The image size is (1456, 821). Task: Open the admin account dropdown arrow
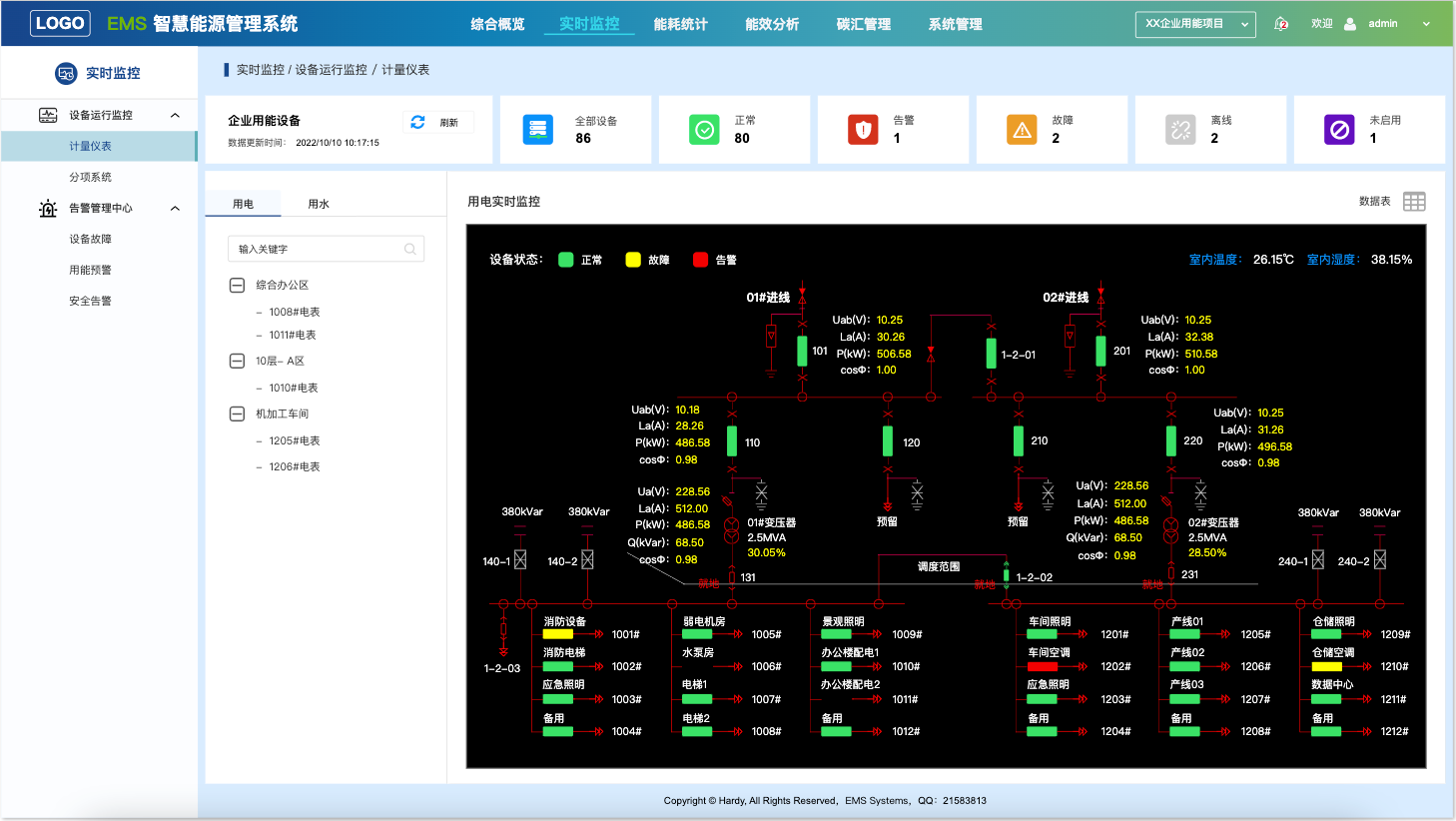coord(1426,24)
